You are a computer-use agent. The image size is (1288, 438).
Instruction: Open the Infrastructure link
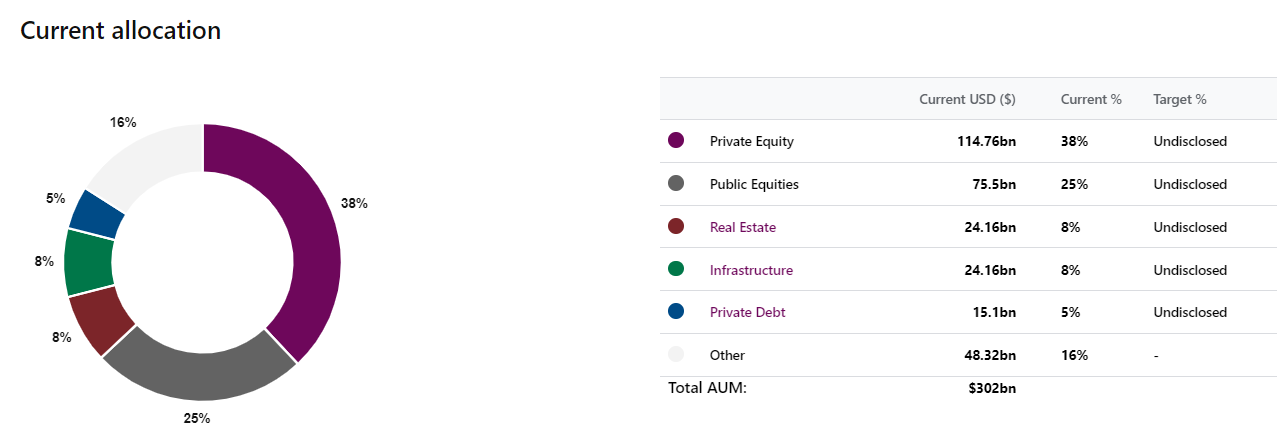click(751, 270)
